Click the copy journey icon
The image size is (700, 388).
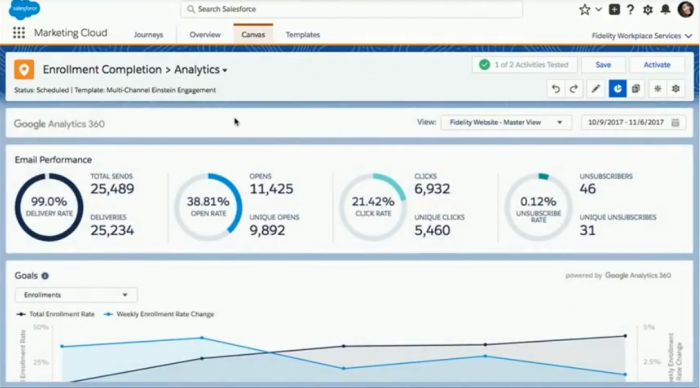636,89
